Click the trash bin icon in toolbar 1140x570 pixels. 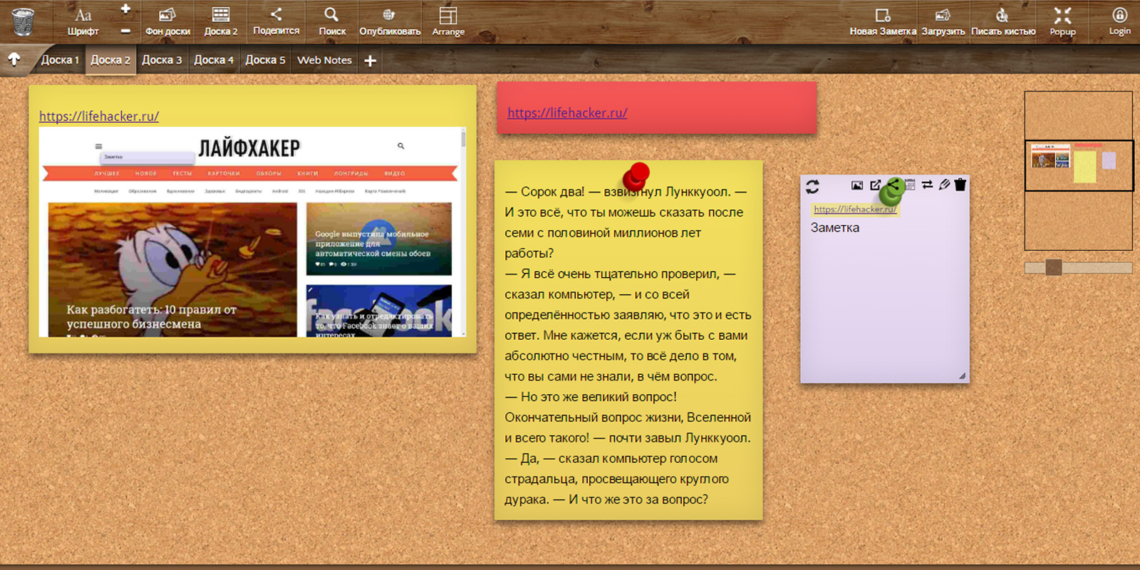coord(23,20)
